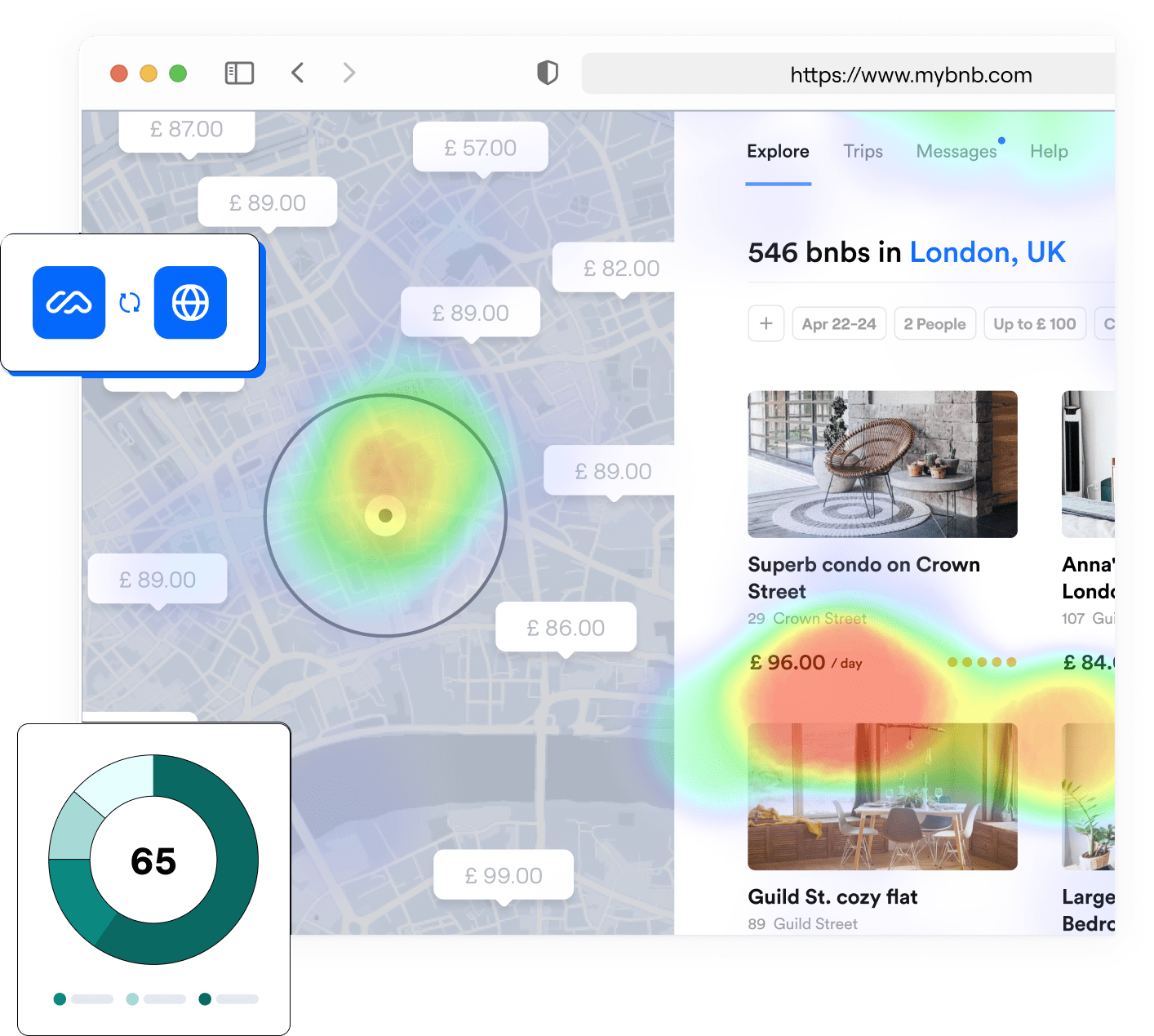The width and height of the screenshot is (1154, 1036).
Task: Change the 2 People filter
Action: [935, 324]
